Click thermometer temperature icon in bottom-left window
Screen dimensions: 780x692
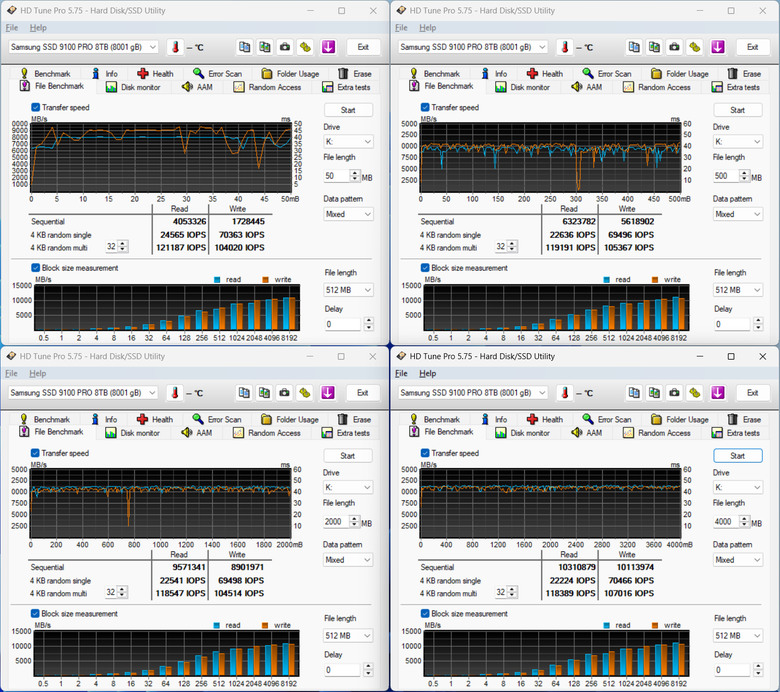[x=175, y=393]
